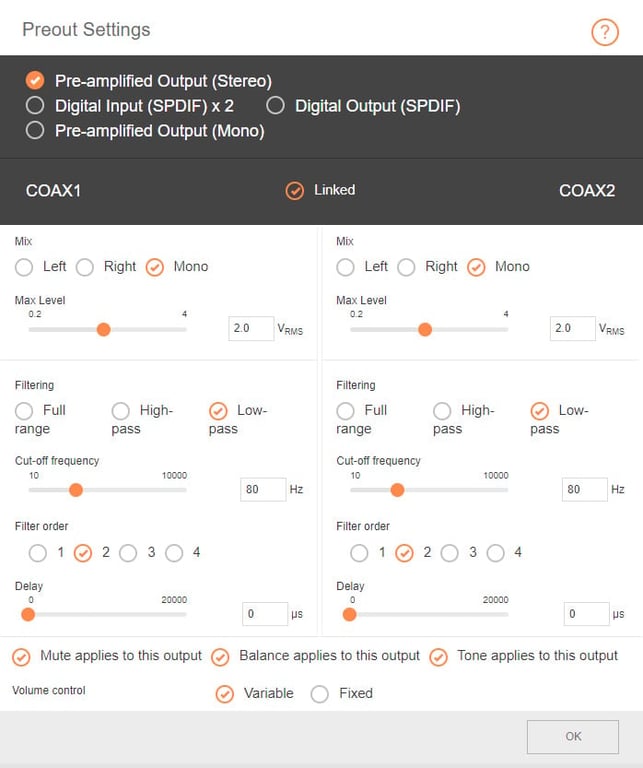This screenshot has width=643, height=768.
Task: Set COAX1 filter order to 4
Action: point(174,553)
